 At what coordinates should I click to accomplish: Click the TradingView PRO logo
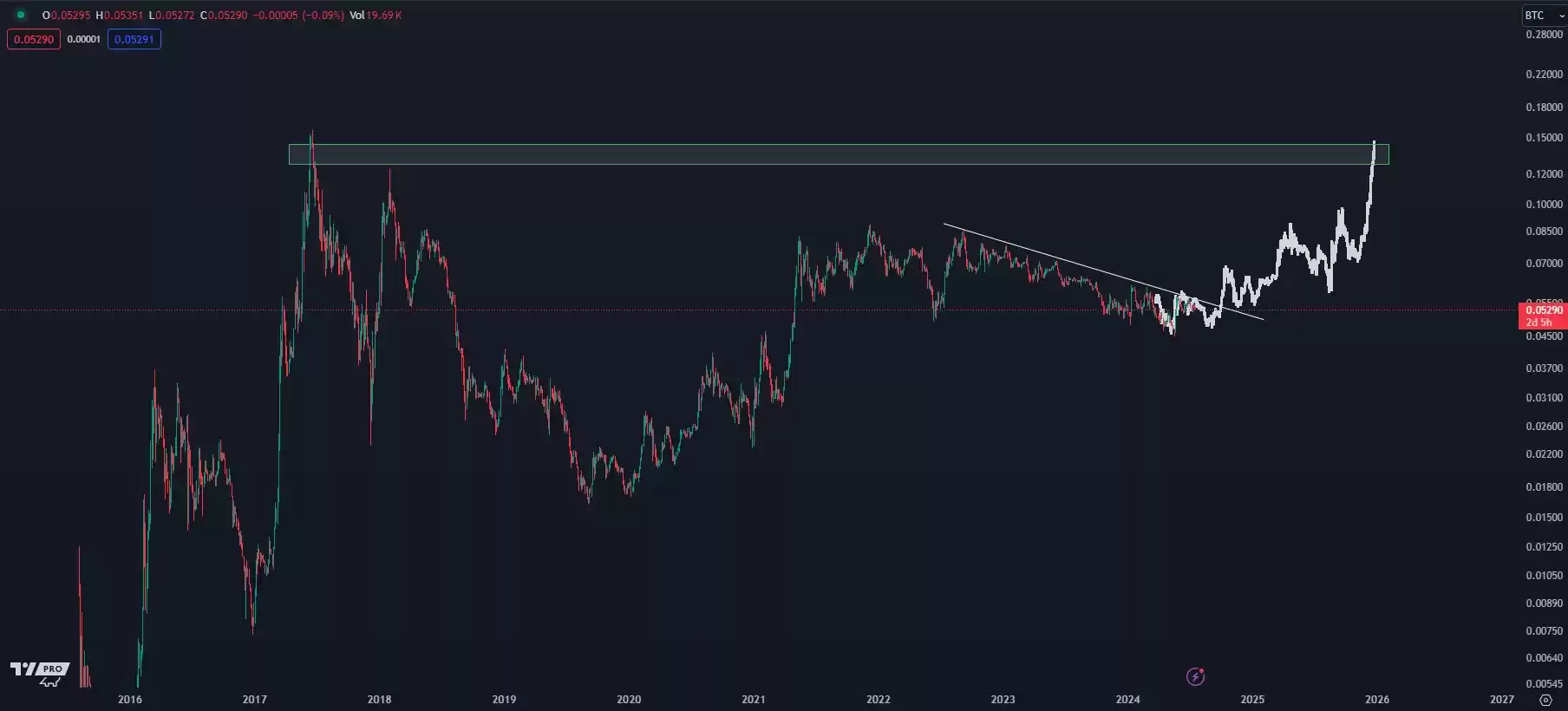(40, 673)
